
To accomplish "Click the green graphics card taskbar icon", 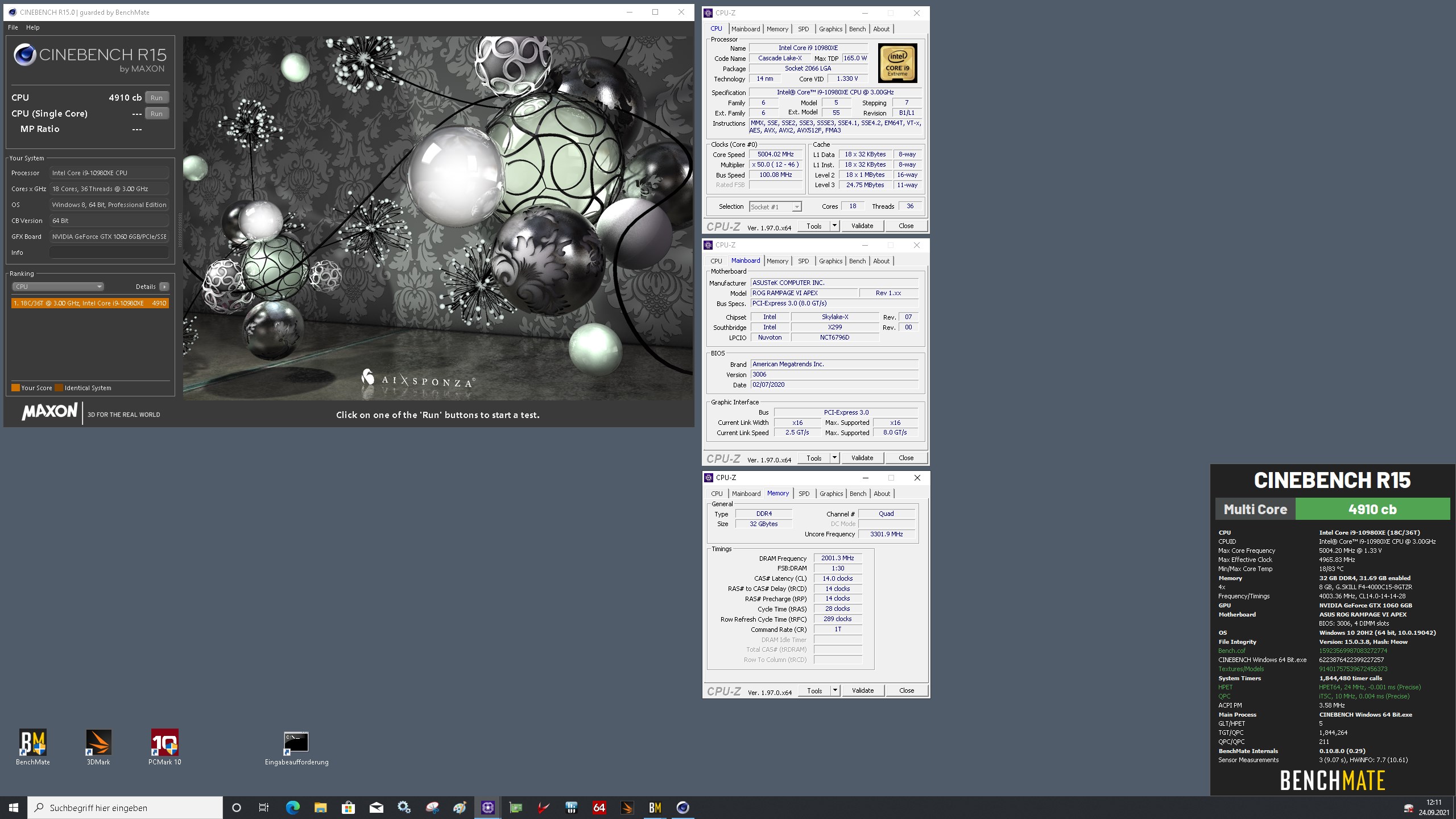I will [515, 808].
